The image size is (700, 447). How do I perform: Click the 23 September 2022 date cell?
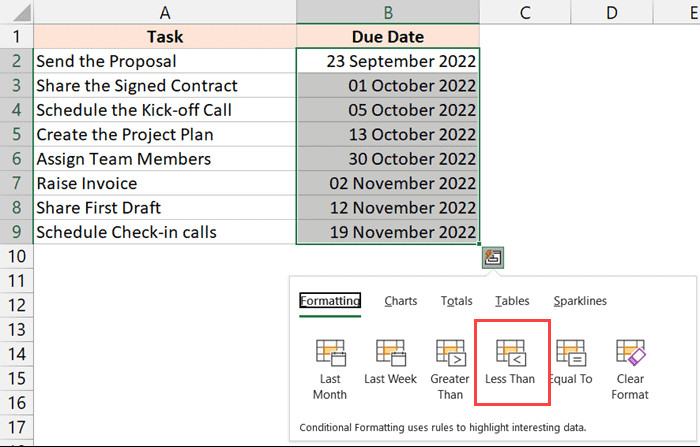pos(388,61)
